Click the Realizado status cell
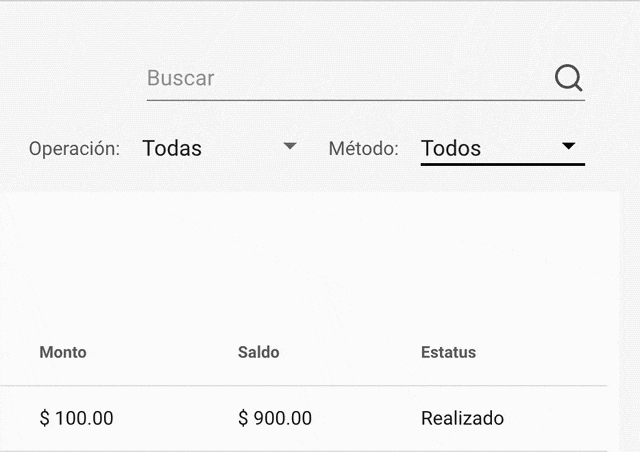 (x=462, y=418)
